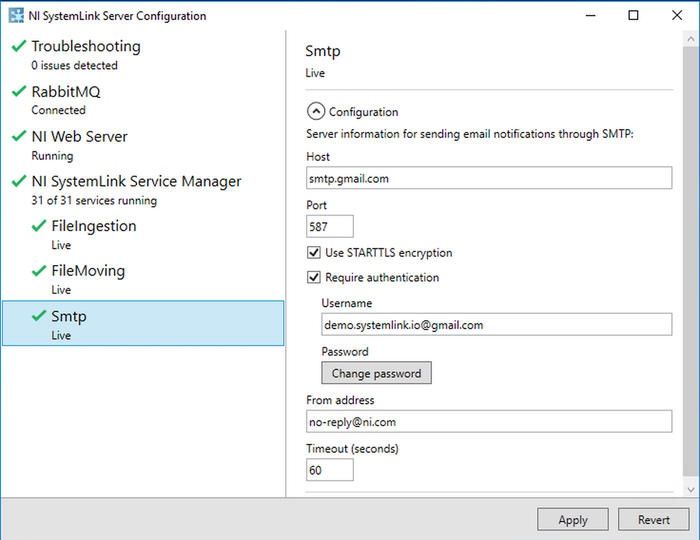The width and height of the screenshot is (700, 540).
Task: Click the Host field containing smtp.gmail.com
Action: tap(489, 178)
